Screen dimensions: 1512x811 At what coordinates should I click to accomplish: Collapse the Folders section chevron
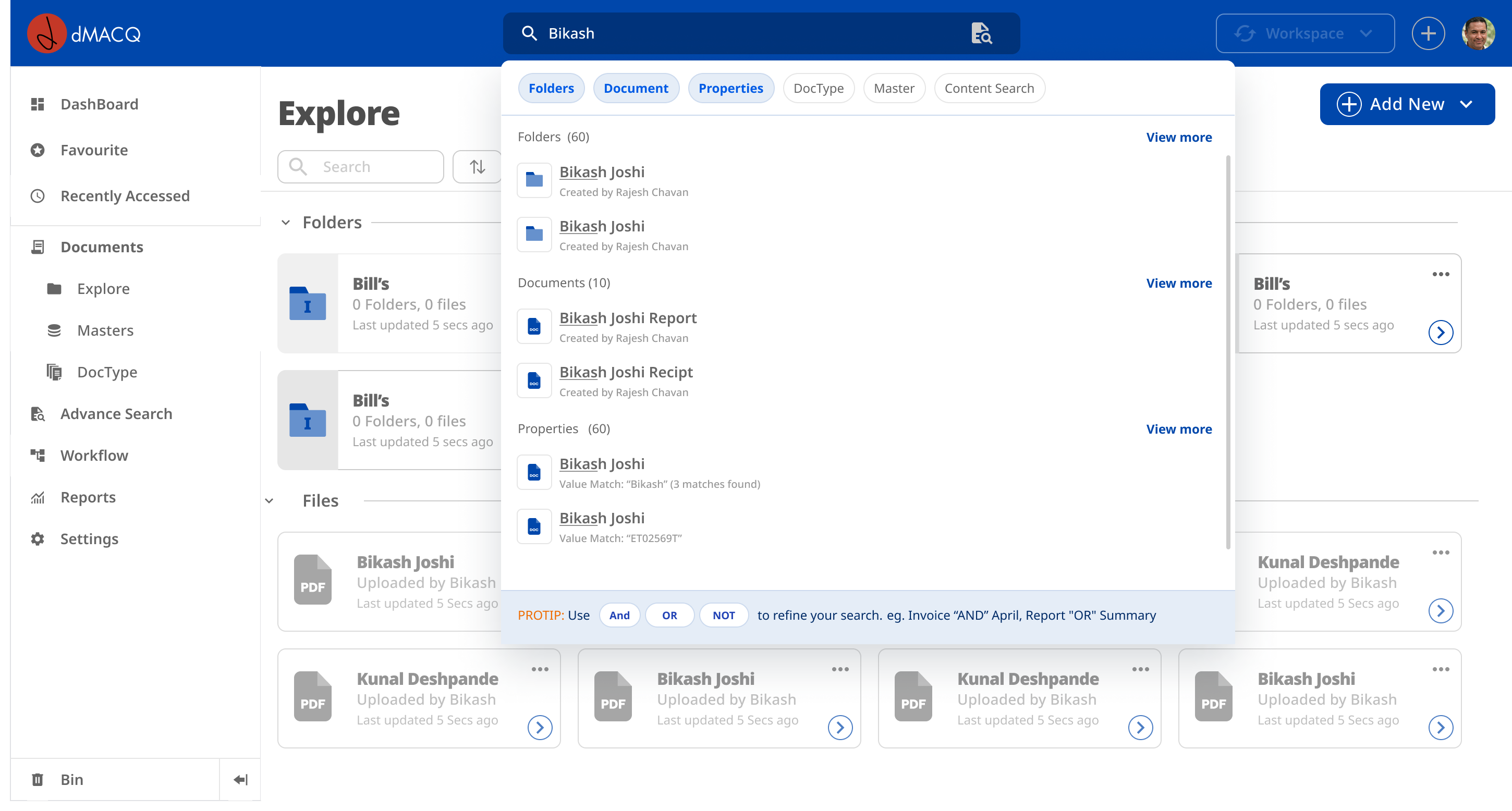coord(285,223)
